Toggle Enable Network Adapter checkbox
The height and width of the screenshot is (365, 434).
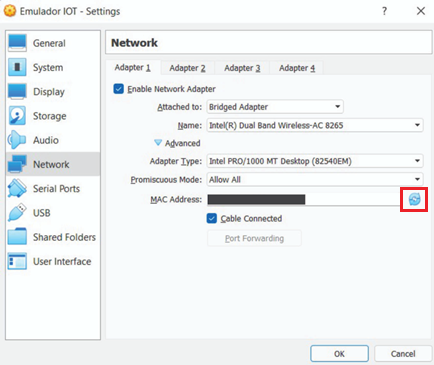click(x=118, y=89)
